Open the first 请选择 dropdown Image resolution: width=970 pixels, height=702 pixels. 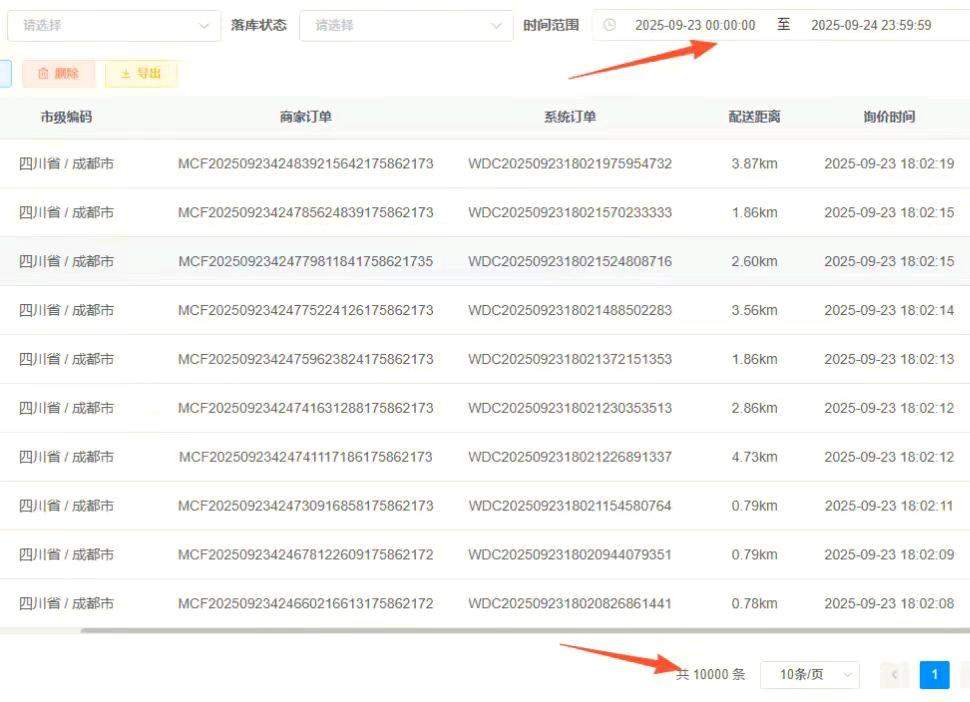(x=113, y=25)
